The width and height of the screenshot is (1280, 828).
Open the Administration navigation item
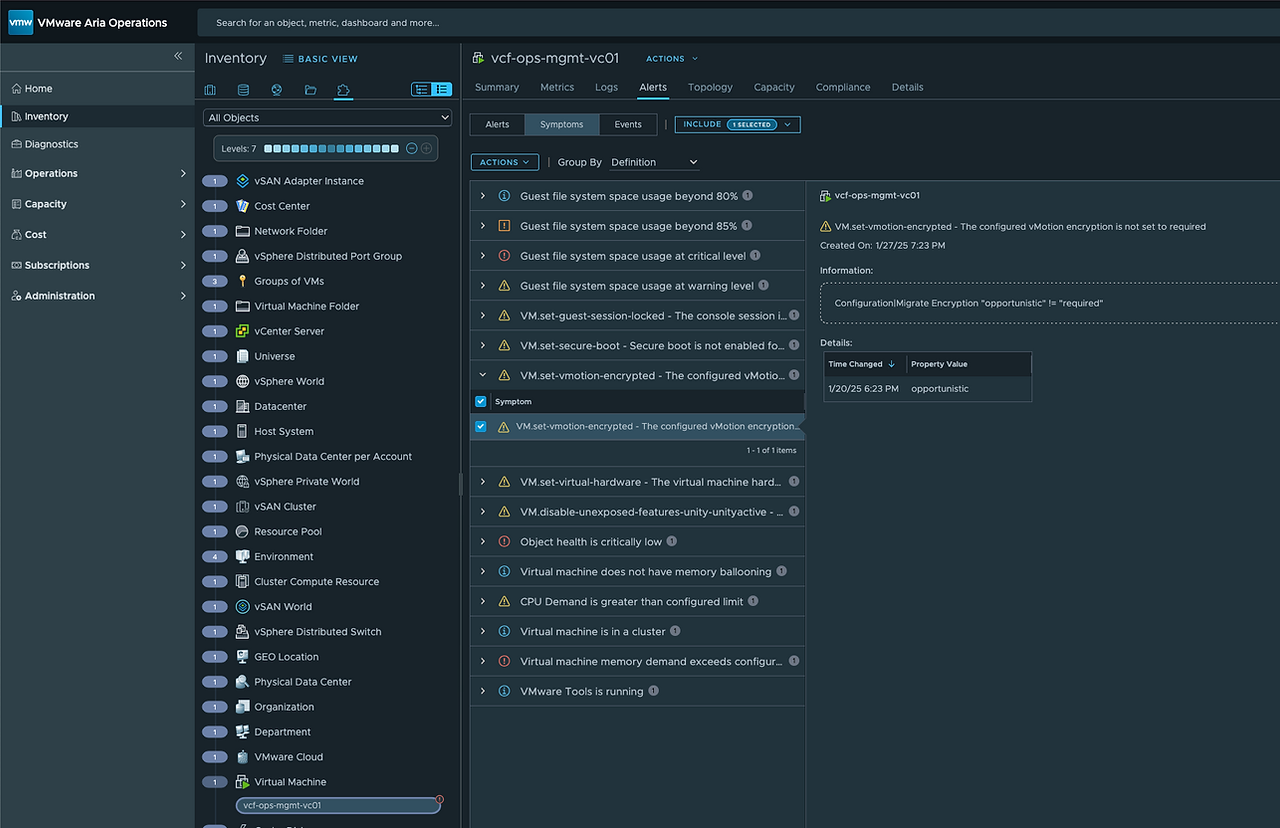click(98, 296)
